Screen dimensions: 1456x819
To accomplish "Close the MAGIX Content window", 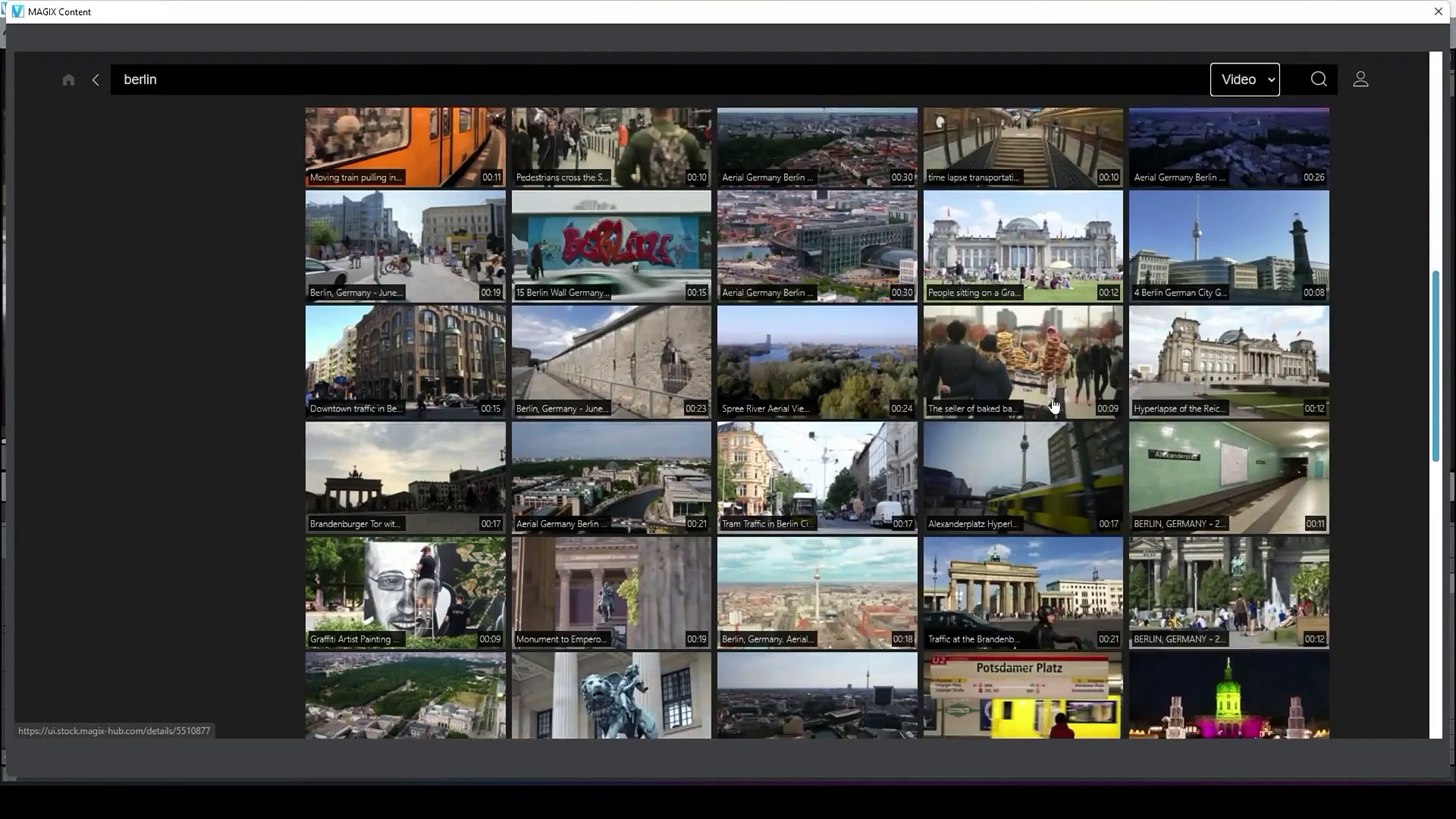I will [x=1438, y=11].
